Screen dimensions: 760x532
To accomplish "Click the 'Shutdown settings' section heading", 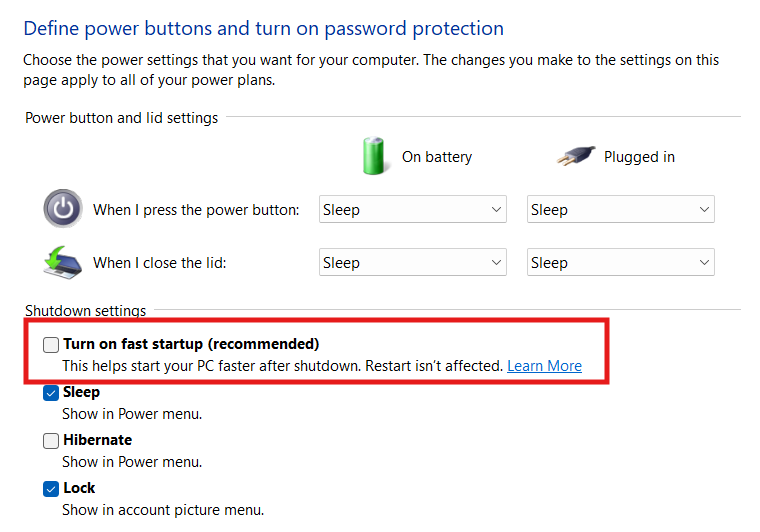I will click(85, 311).
